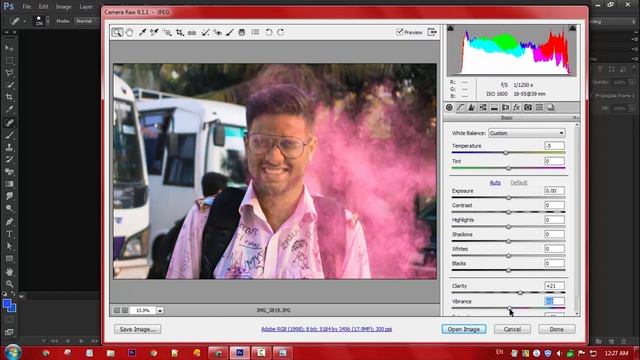The image size is (640, 360).
Task: Click the Auto tone link
Action: [x=495, y=182]
